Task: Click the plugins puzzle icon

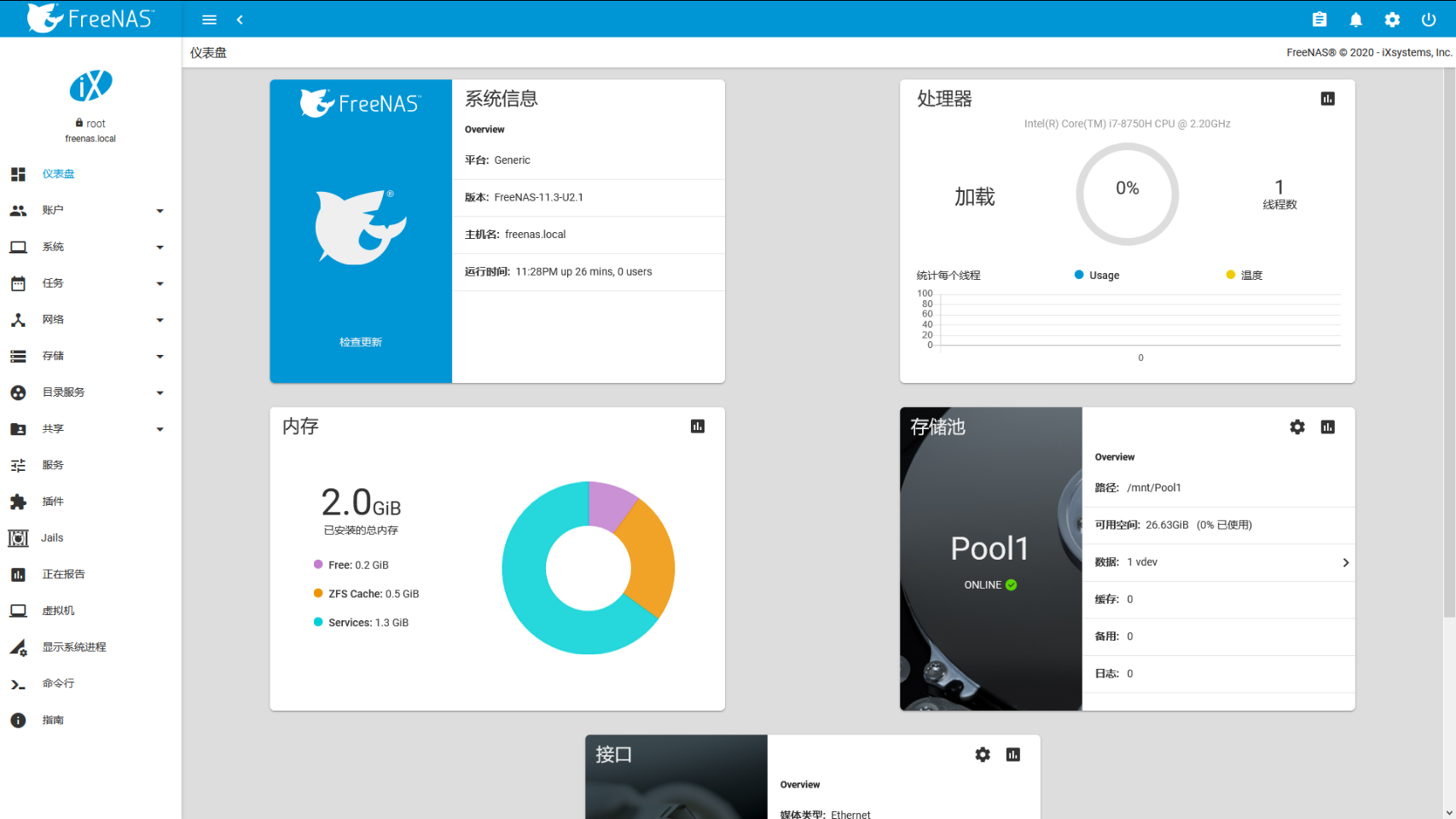Action: click(18, 502)
